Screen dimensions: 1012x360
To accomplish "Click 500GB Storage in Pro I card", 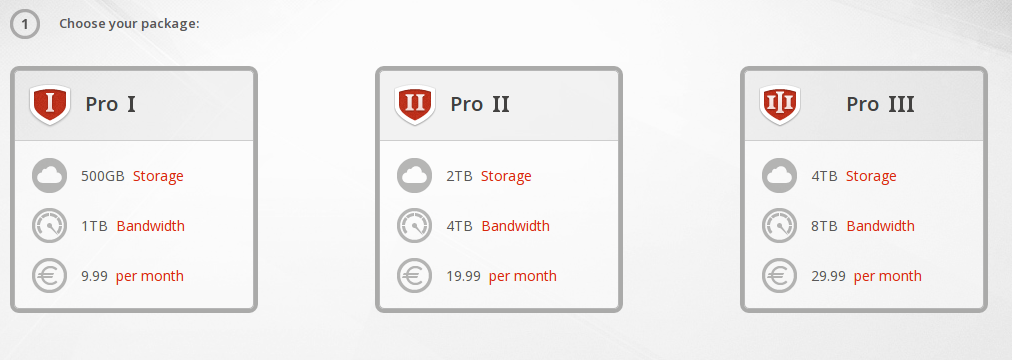I will [x=132, y=176].
